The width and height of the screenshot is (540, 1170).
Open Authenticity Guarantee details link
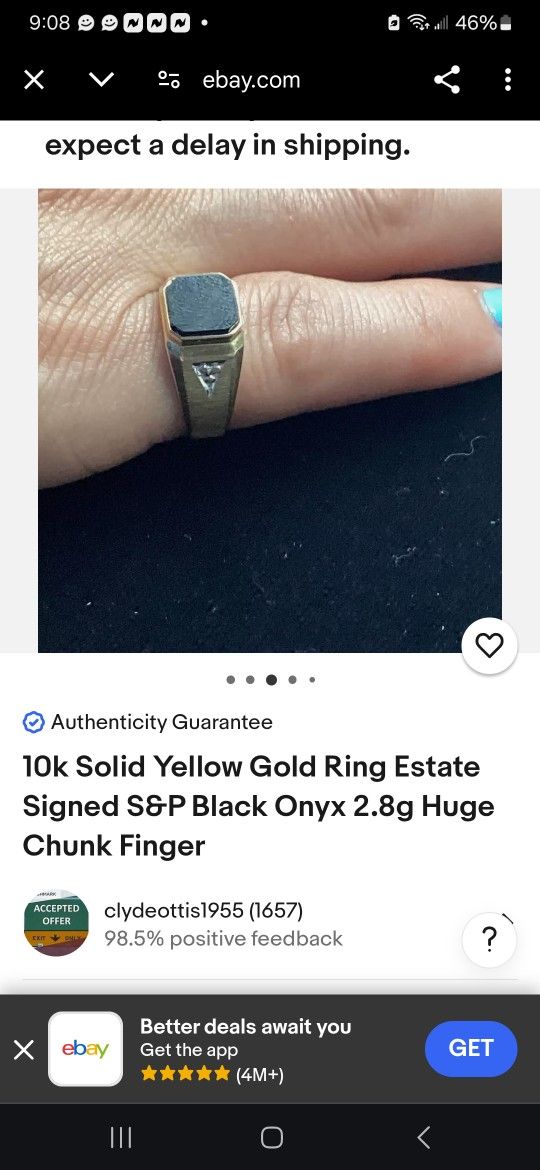[x=162, y=722]
